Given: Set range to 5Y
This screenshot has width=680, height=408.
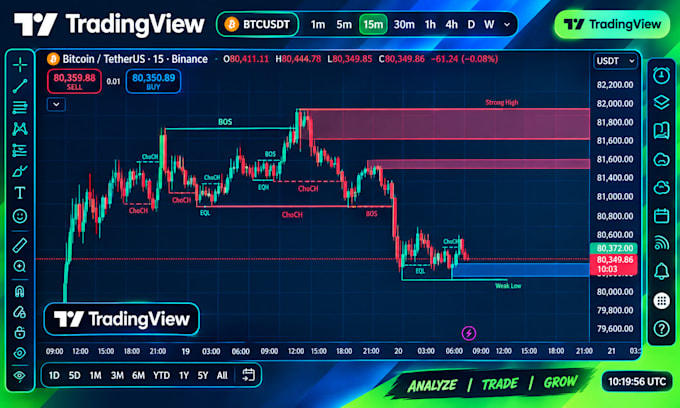Looking at the screenshot, I should [x=203, y=375].
